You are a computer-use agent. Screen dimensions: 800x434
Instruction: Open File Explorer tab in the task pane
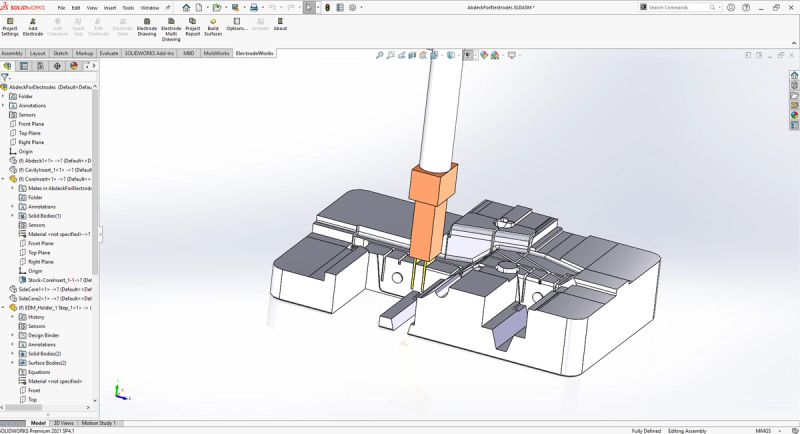pos(794,95)
